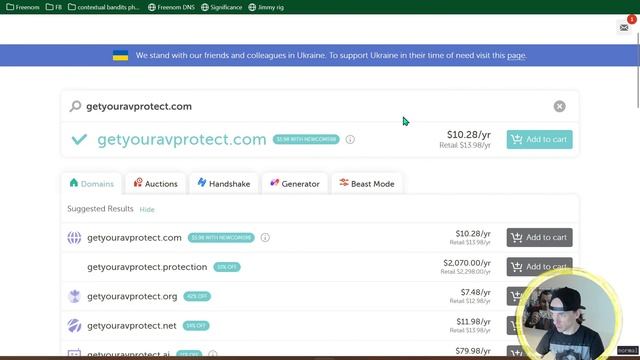
Task: Click discount badge on .protection row
Action: (x=227, y=267)
